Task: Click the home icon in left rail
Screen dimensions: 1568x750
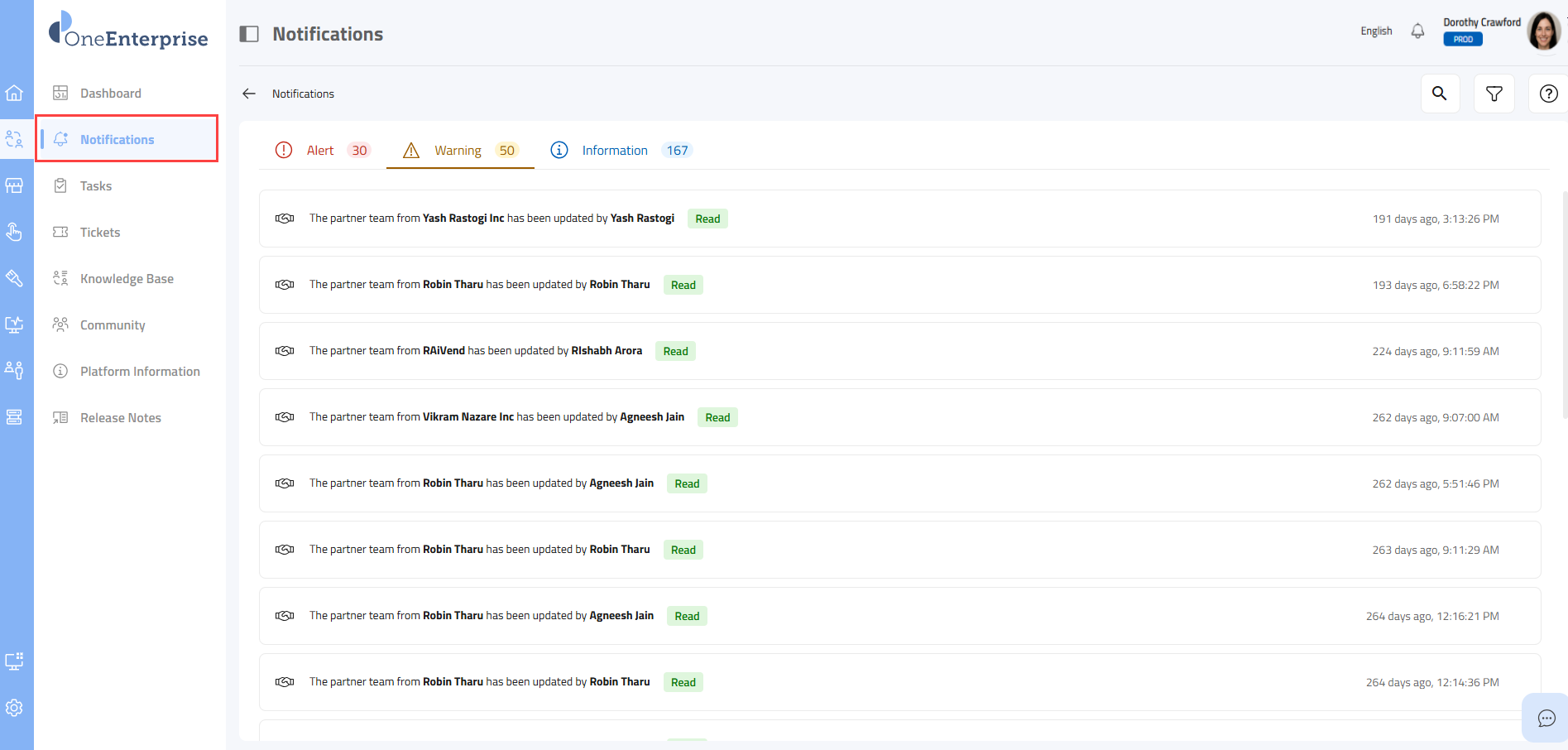Action: [14, 93]
